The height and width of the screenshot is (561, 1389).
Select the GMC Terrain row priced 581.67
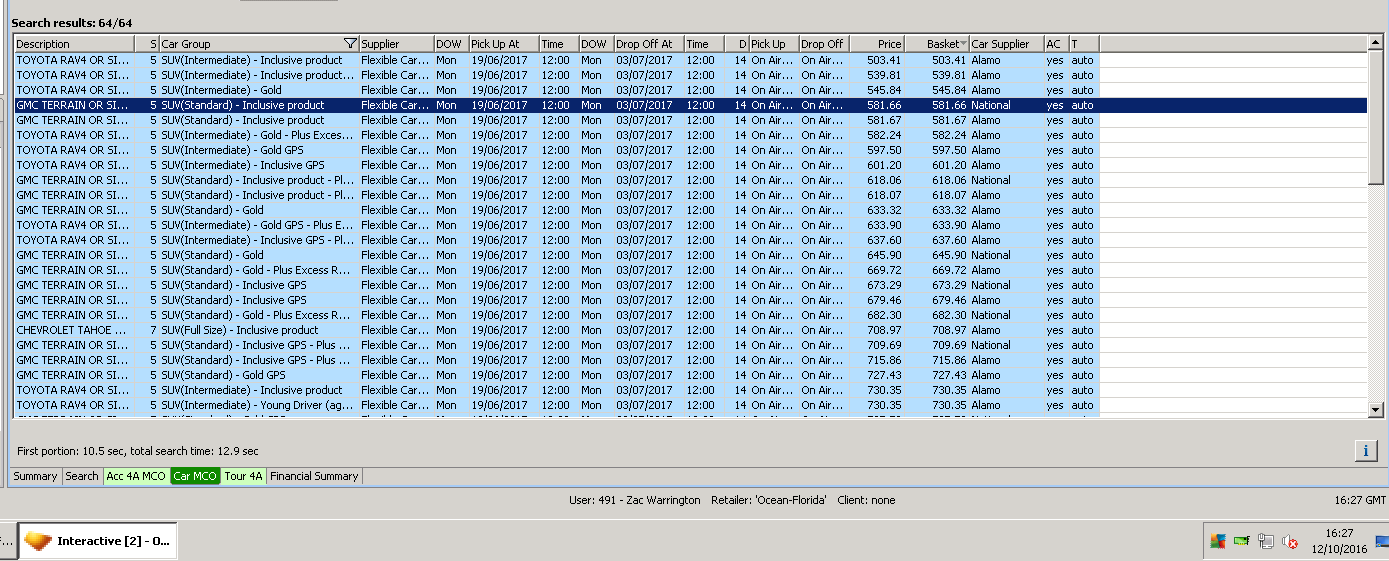(x=556, y=120)
